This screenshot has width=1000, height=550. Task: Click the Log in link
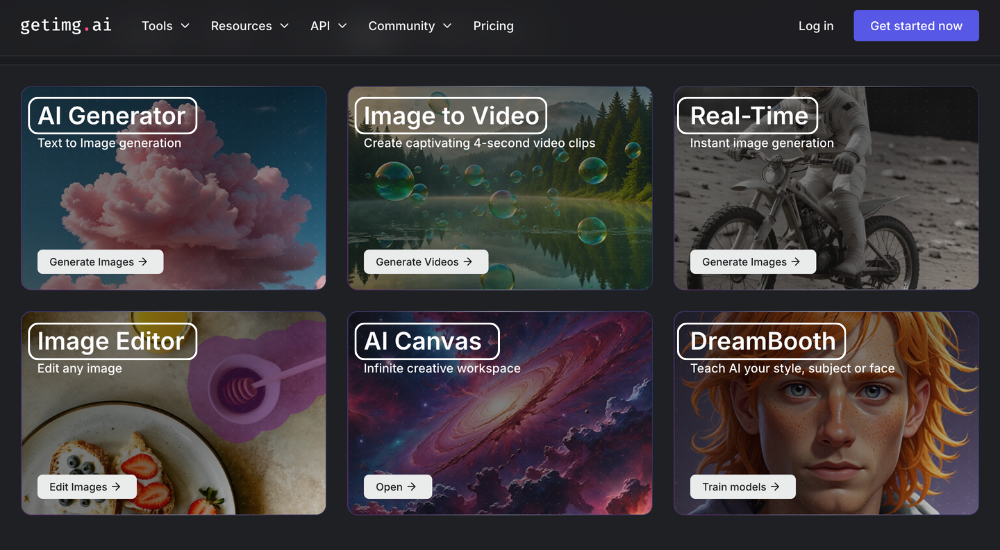[816, 26]
